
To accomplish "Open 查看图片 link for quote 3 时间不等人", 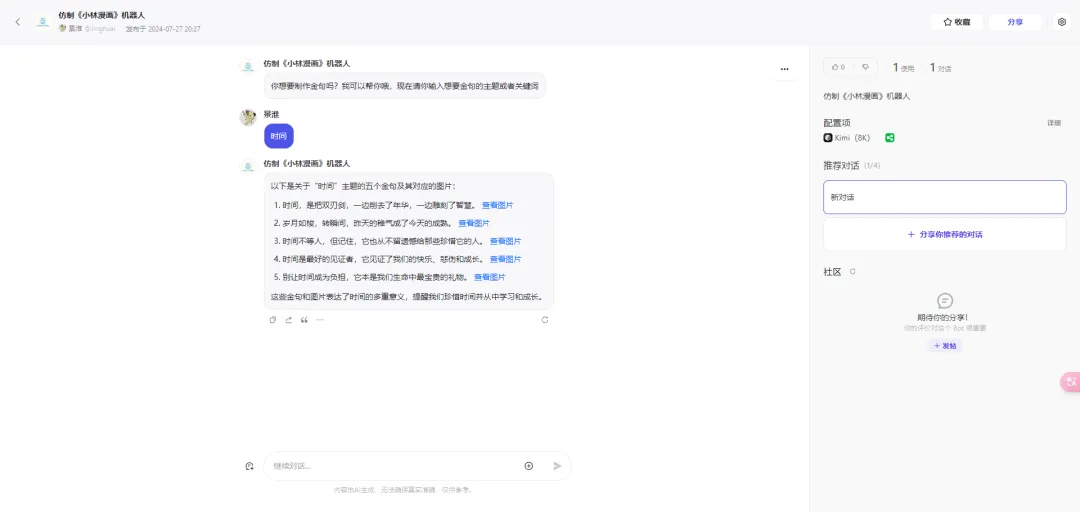I will coord(506,241).
